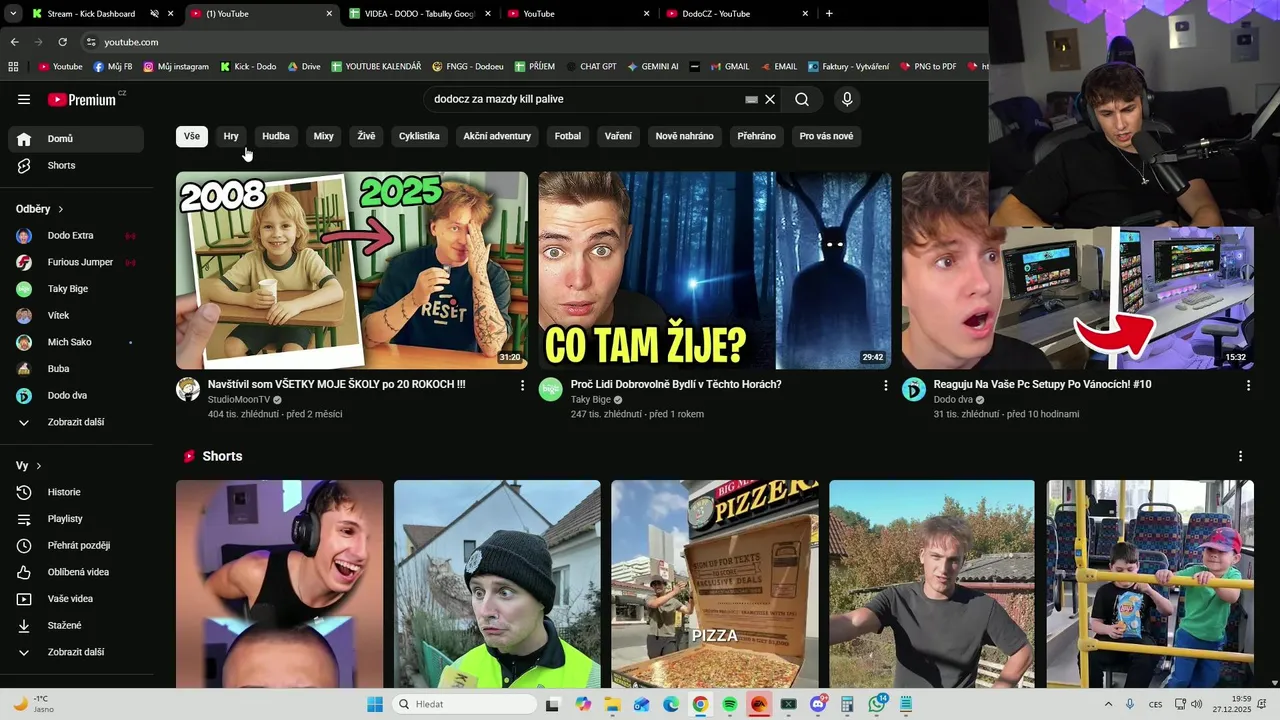Open YOUTUBE KALENDÁŘ bookmark
The height and width of the screenshot is (720, 1280).
pyautogui.click(x=375, y=67)
